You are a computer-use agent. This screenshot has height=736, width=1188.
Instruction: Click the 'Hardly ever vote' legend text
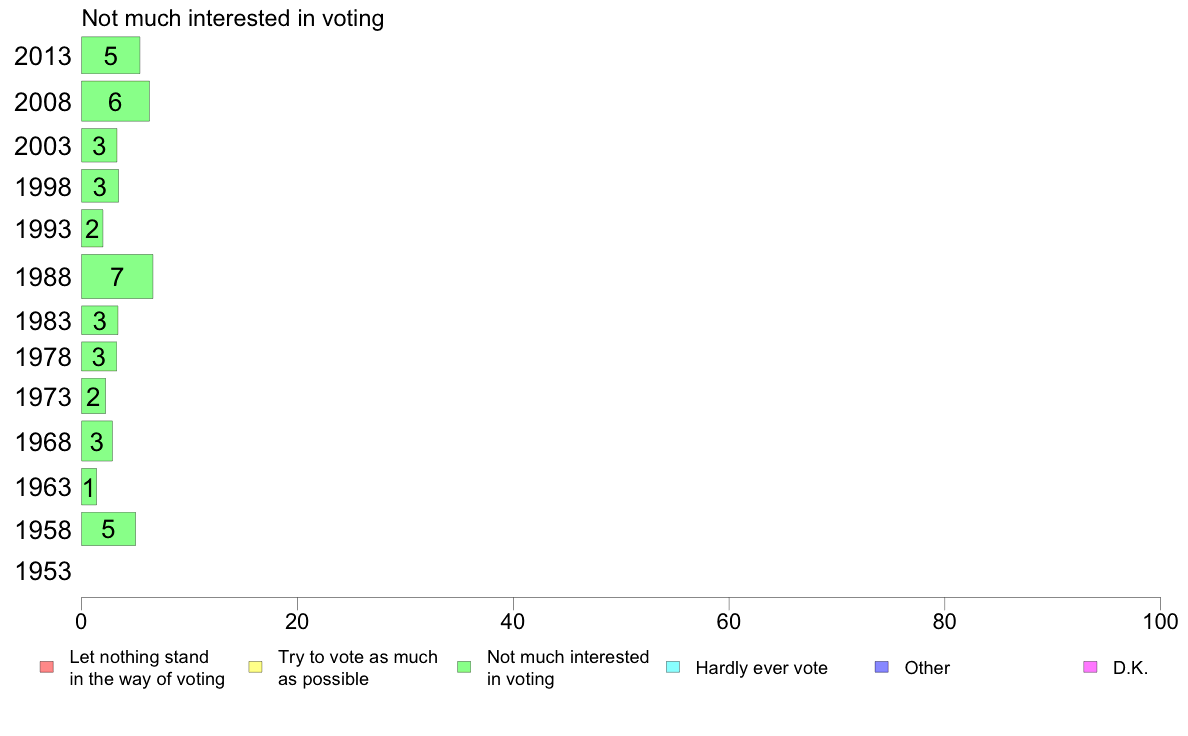pyautogui.click(x=761, y=668)
